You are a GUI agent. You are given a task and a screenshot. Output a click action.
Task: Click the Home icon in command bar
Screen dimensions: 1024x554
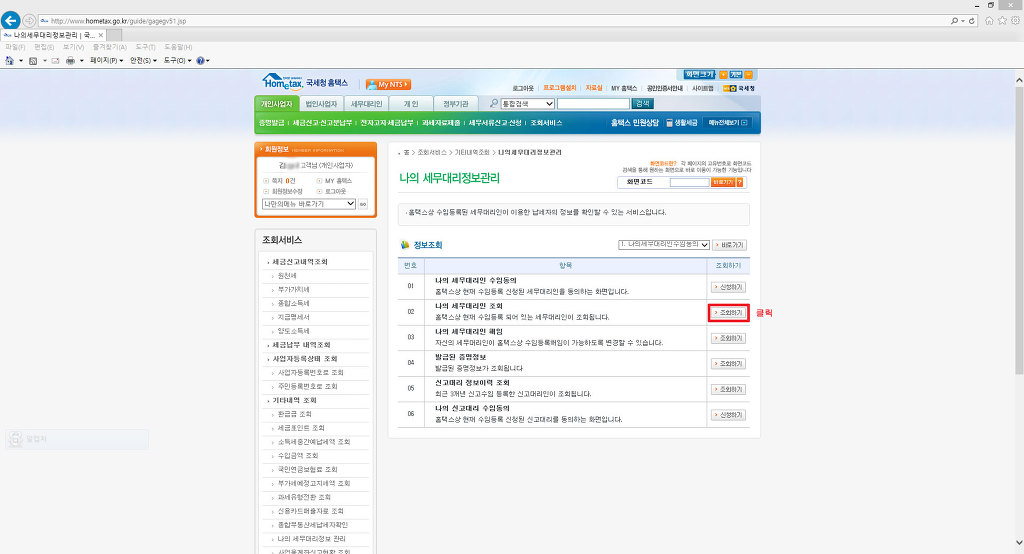tap(9, 61)
